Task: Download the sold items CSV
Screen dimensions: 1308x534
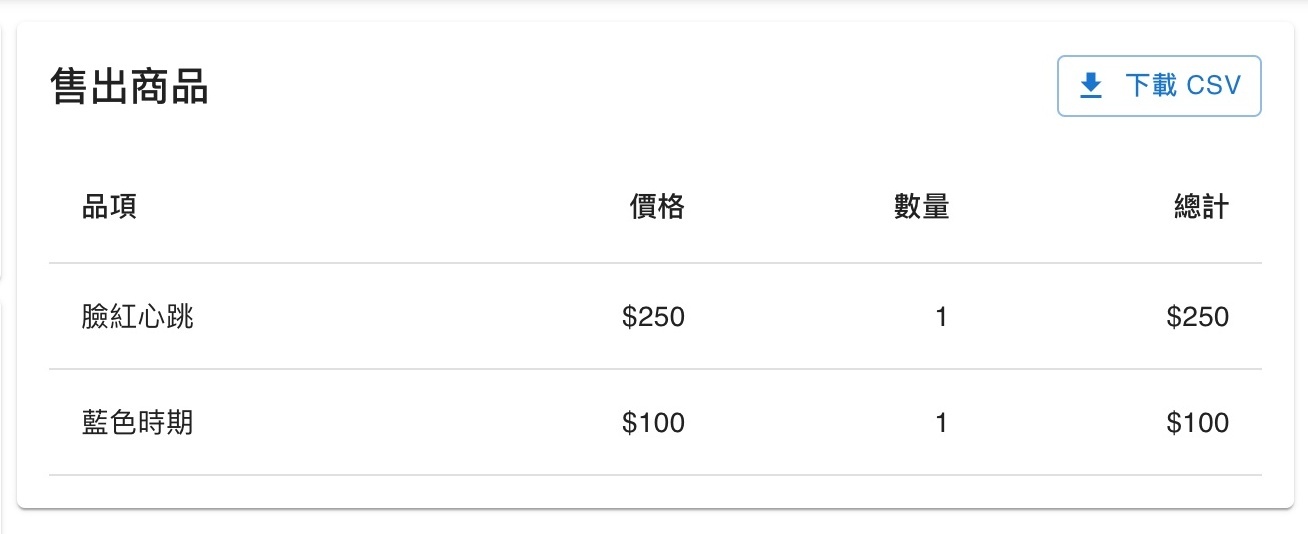Action: (x=1159, y=86)
